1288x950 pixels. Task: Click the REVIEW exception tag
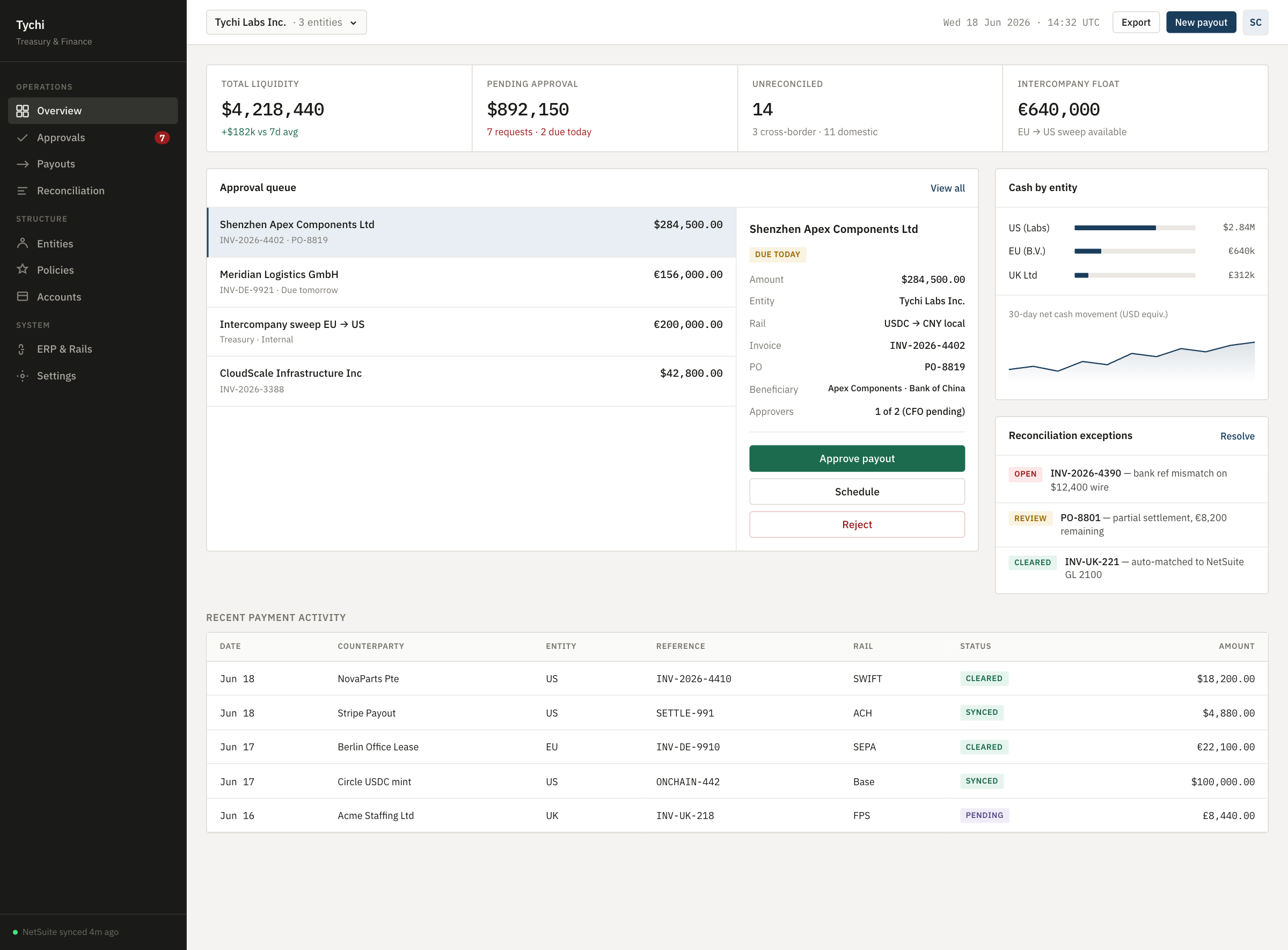click(1030, 518)
